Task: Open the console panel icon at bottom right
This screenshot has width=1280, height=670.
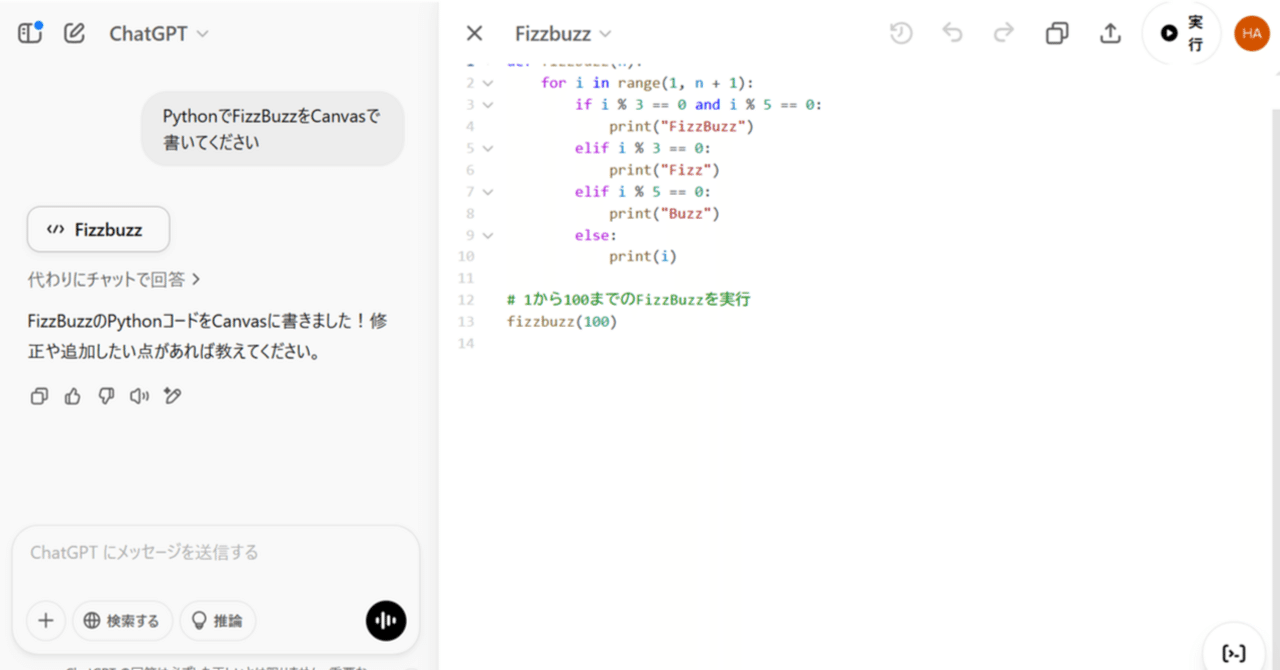Action: (1233, 652)
